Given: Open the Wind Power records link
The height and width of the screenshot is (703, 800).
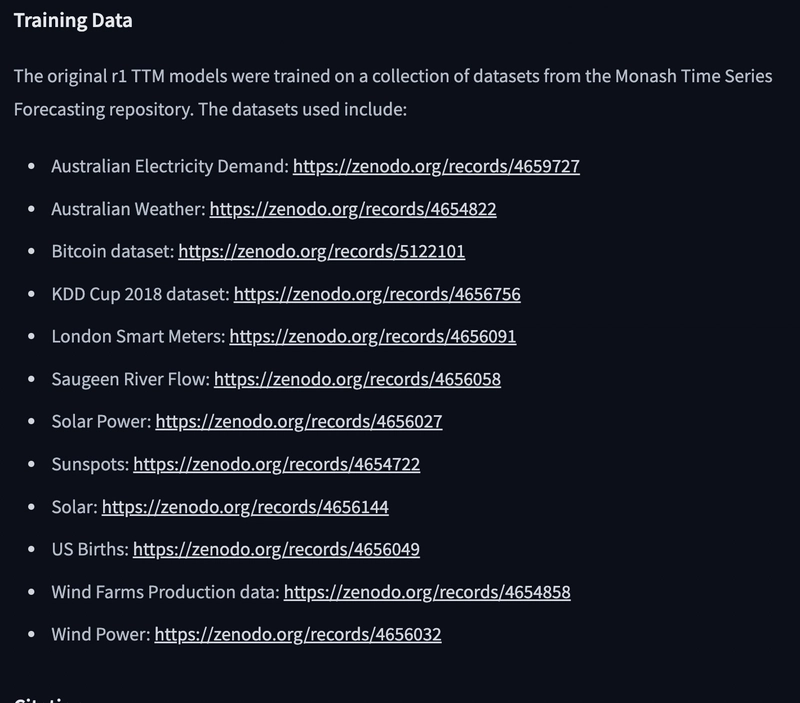Looking at the screenshot, I should (x=298, y=635).
